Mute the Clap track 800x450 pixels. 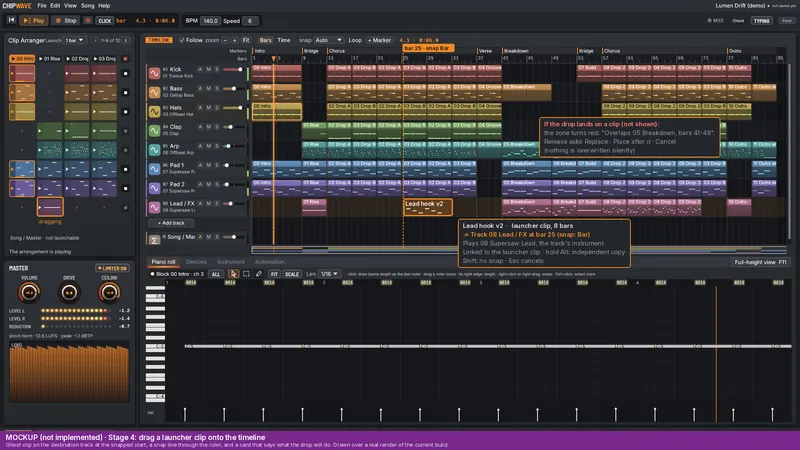tap(209, 127)
